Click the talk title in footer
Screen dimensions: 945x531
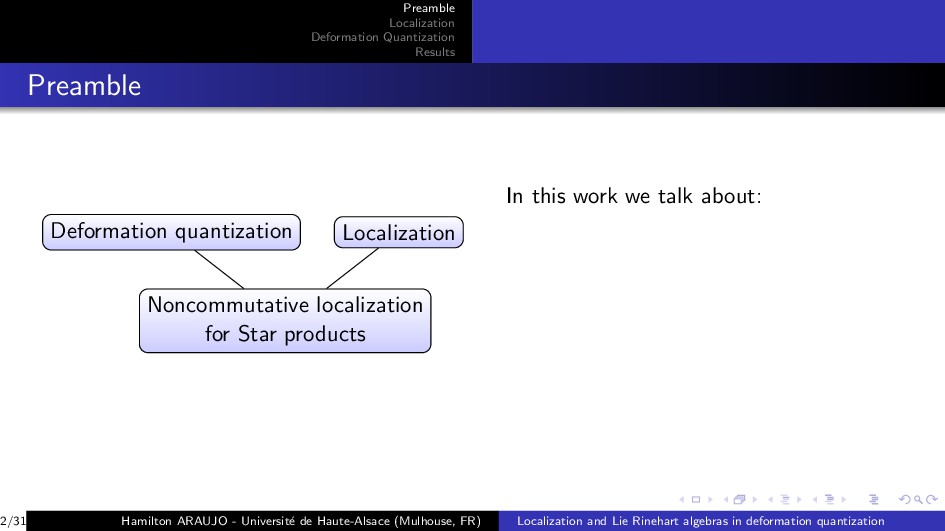click(700, 521)
